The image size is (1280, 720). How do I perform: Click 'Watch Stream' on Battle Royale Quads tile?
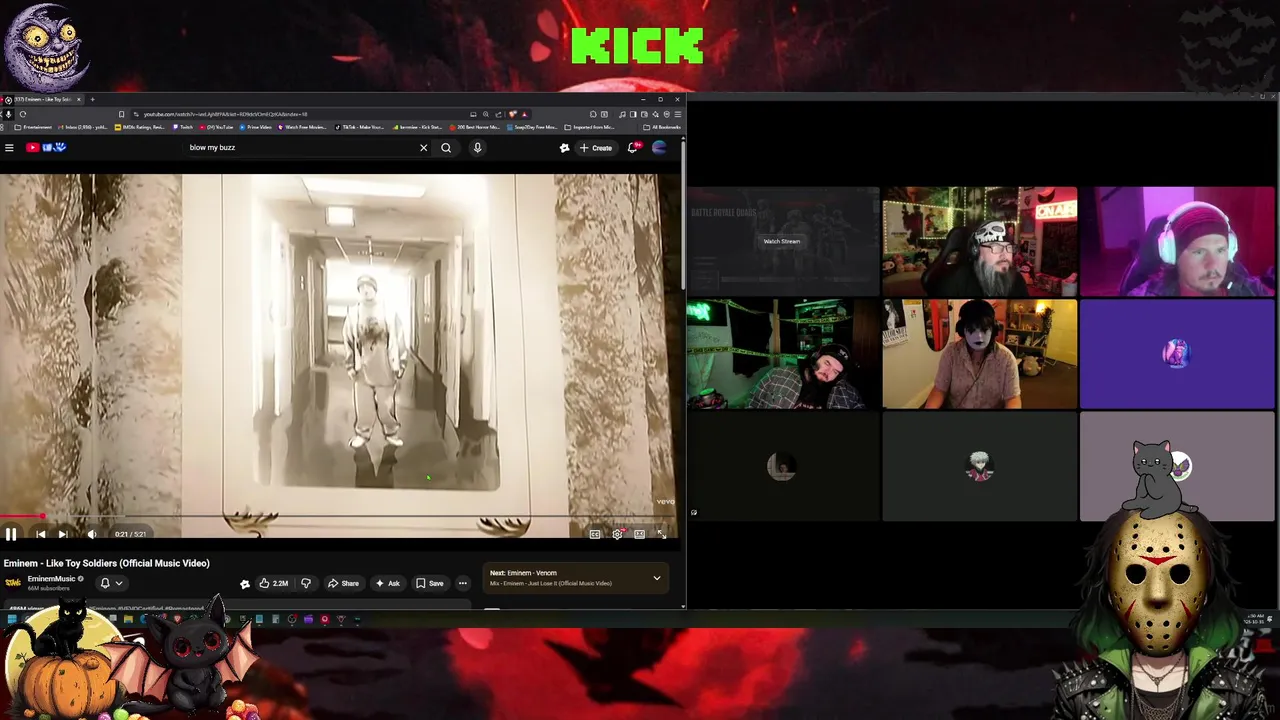782,241
